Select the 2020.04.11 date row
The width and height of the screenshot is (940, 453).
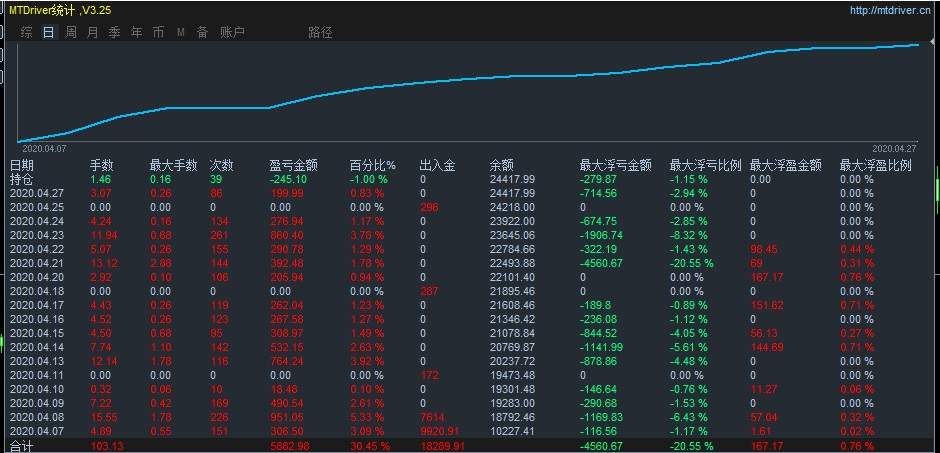35,375
